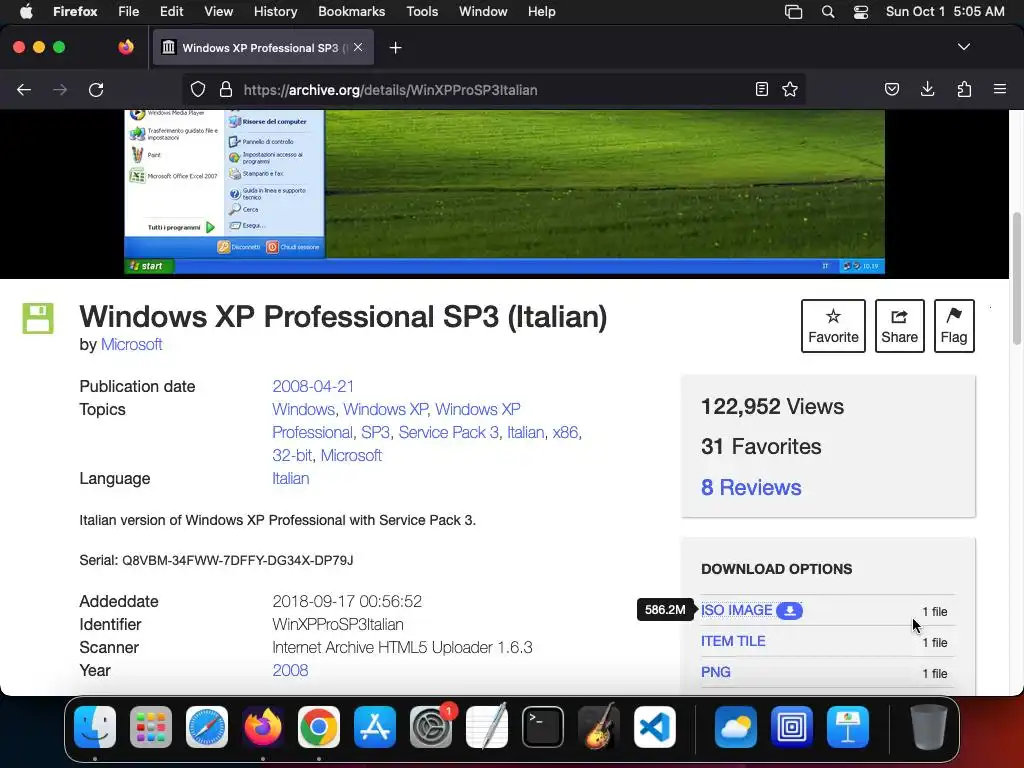Screen dimensions: 1024x768
Task: Open the x86 topic link
Action: [566, 432]
